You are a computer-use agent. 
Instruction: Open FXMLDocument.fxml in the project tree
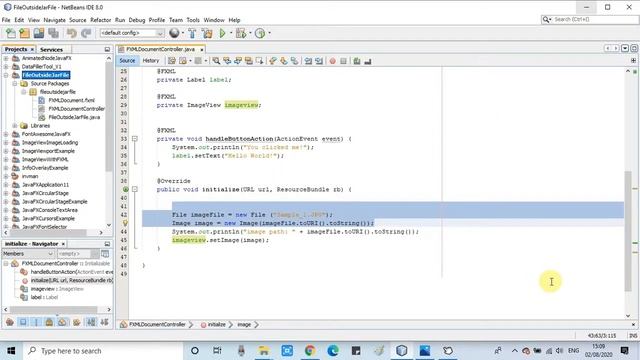(71, 100)
